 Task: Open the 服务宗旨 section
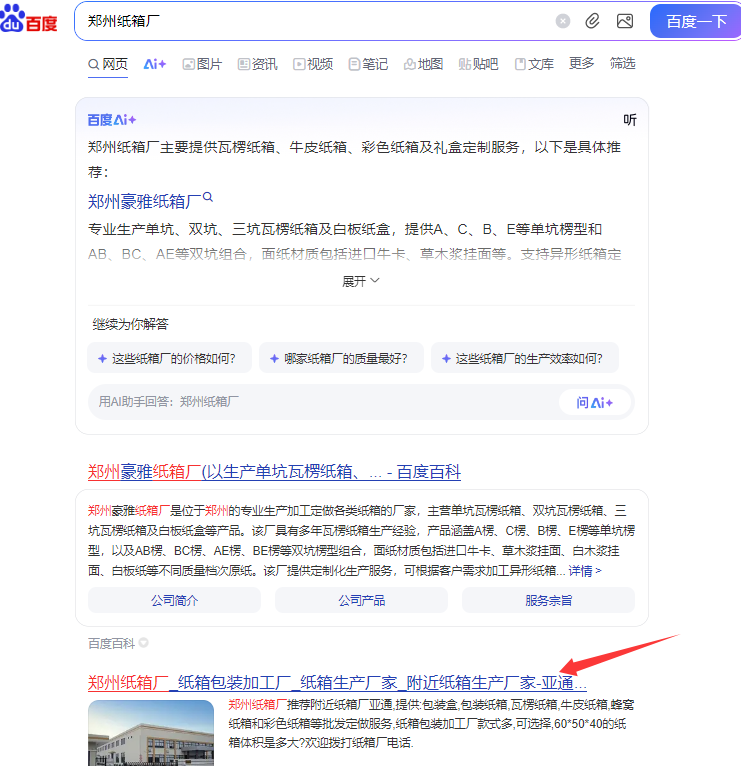coord(549,600)
